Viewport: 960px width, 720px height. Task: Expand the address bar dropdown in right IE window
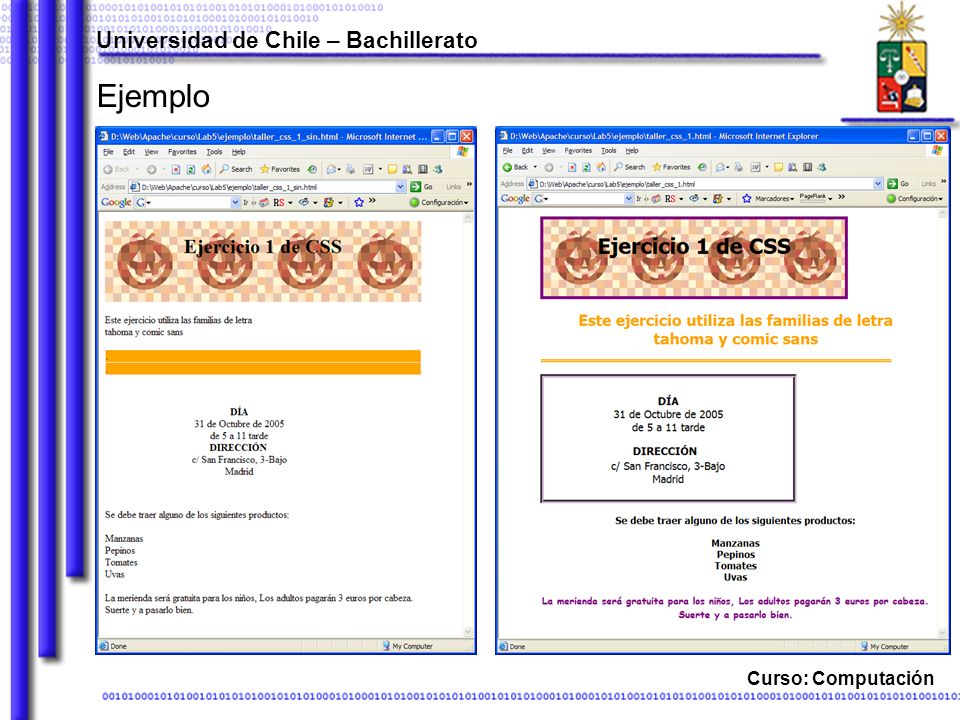pos(878,184)
